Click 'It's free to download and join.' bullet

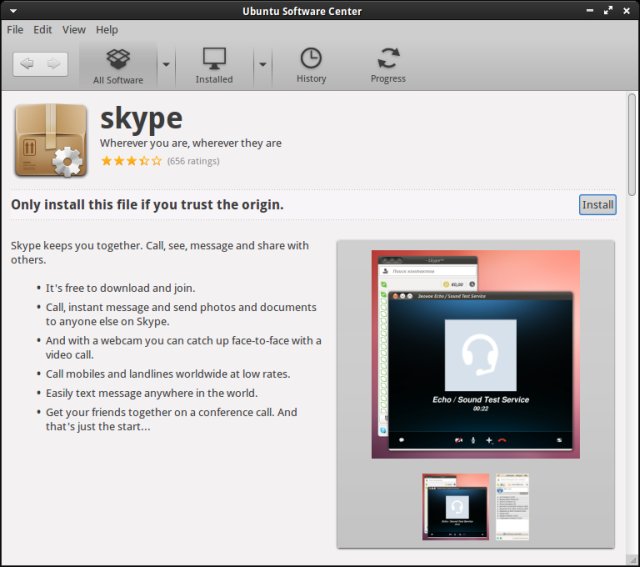(120, 288)
